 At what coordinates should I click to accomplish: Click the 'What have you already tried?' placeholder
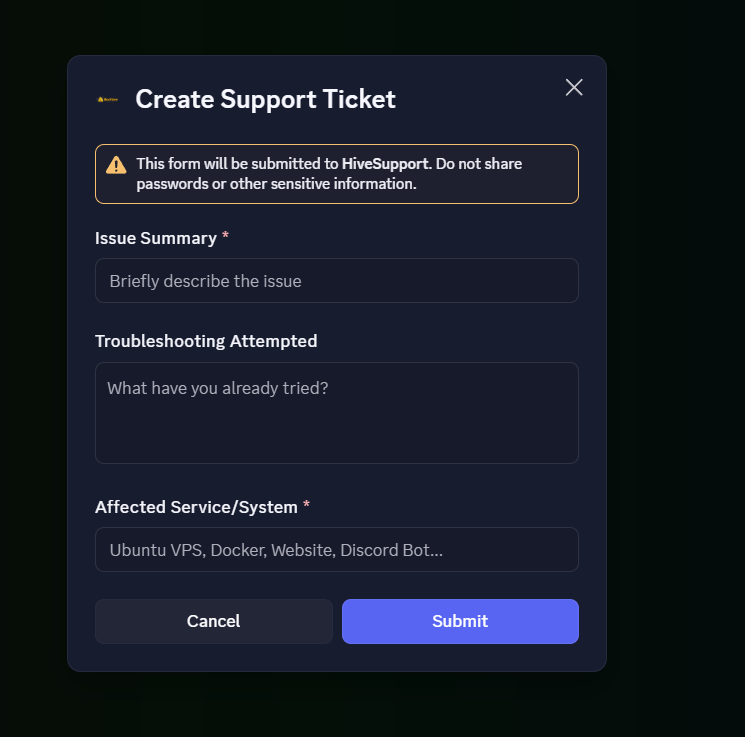218,388
